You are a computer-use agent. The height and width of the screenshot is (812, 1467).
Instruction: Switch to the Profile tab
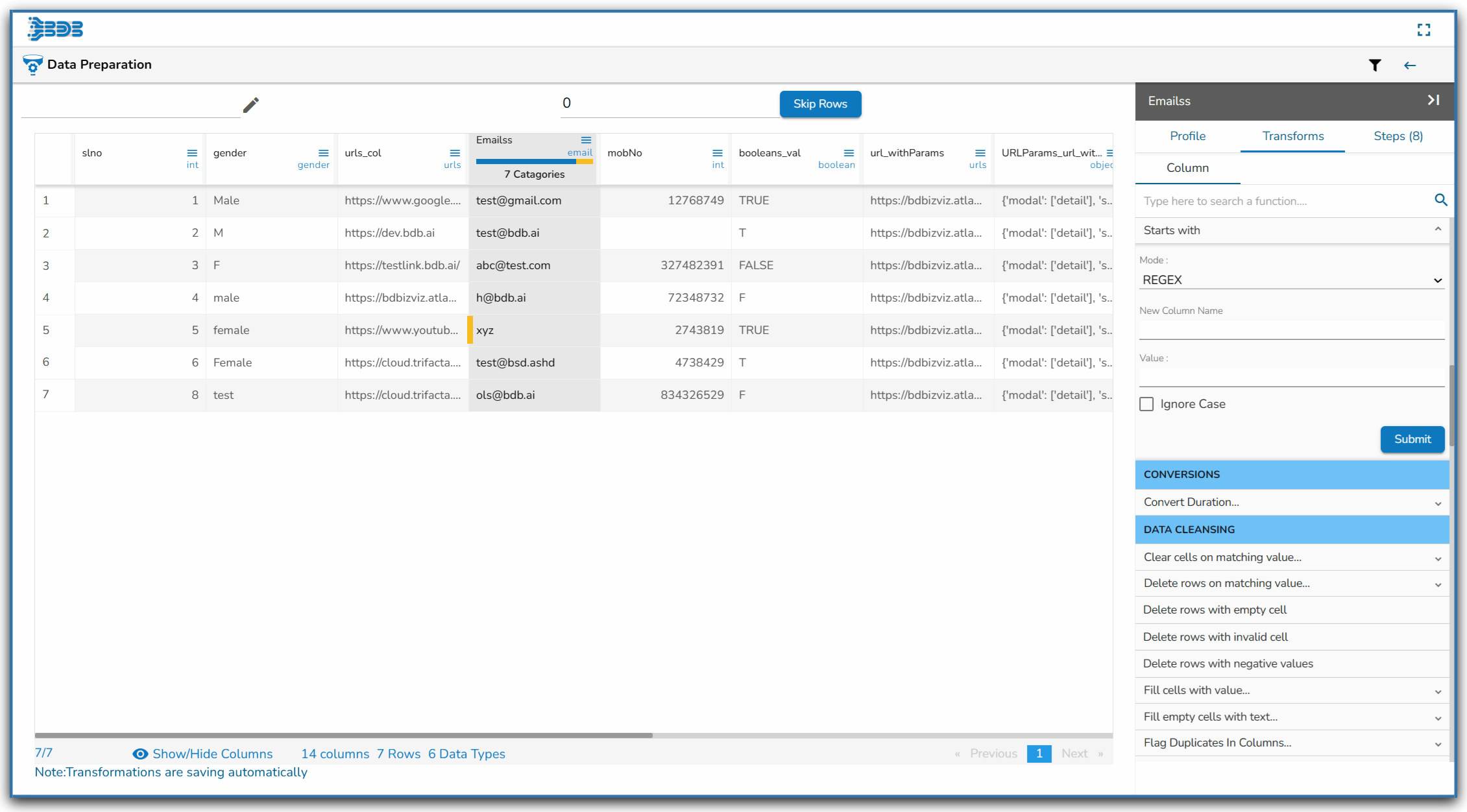1187,136
